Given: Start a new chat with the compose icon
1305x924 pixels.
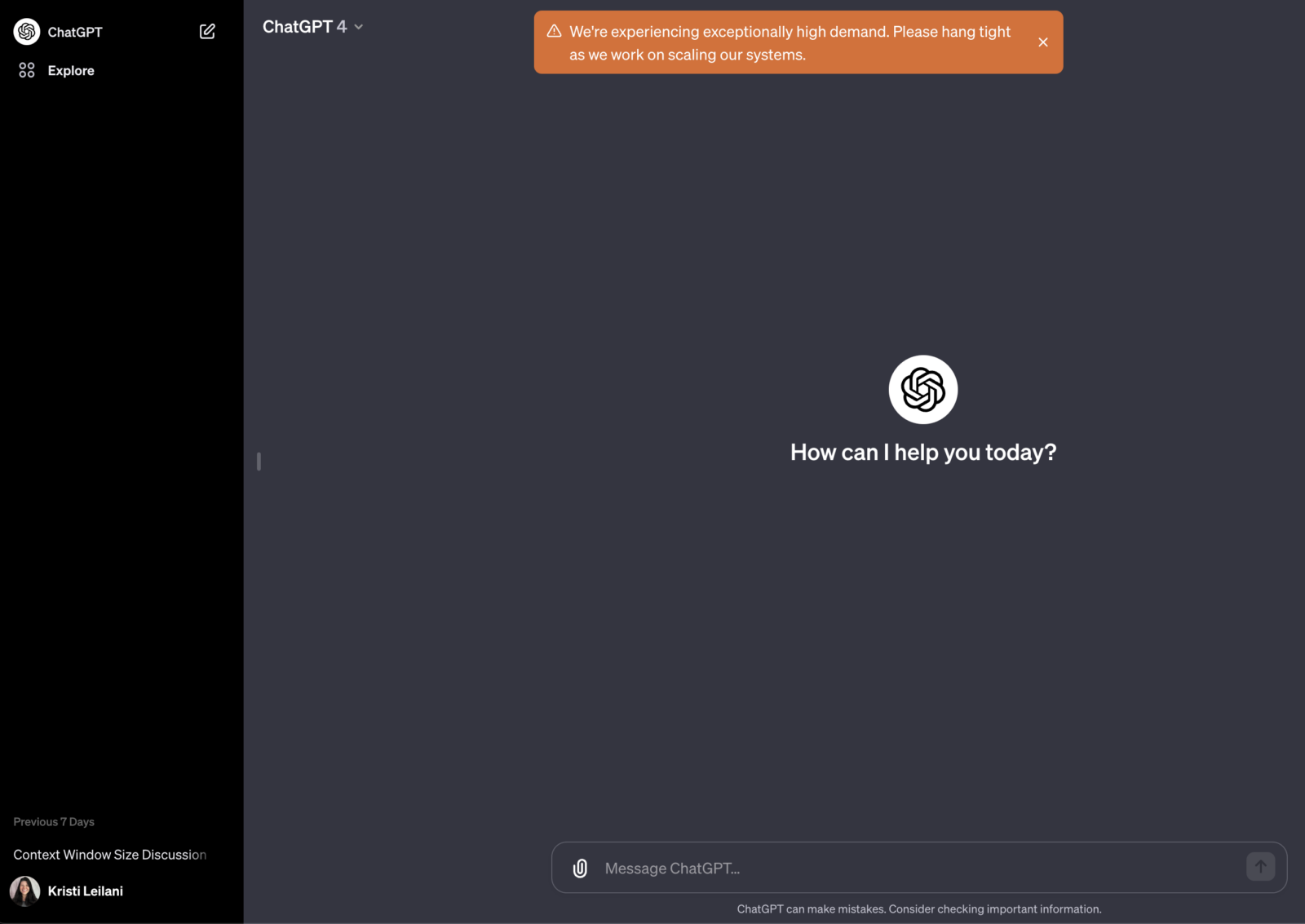Looking at the screenshot, I should (x=207, y=31).
